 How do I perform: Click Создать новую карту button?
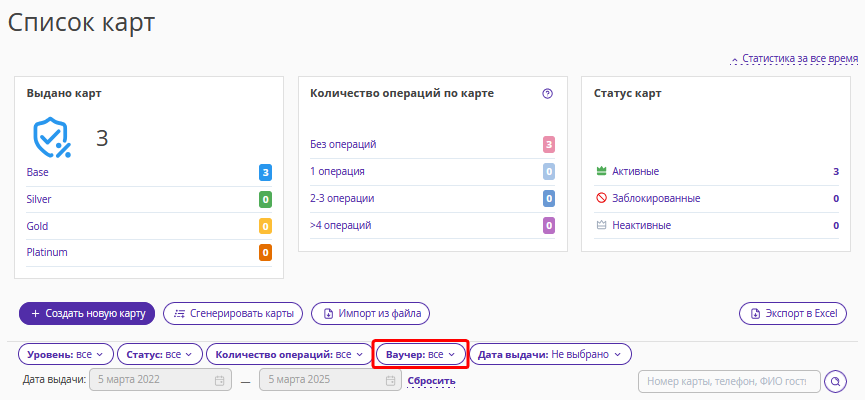tap(87, 313)
